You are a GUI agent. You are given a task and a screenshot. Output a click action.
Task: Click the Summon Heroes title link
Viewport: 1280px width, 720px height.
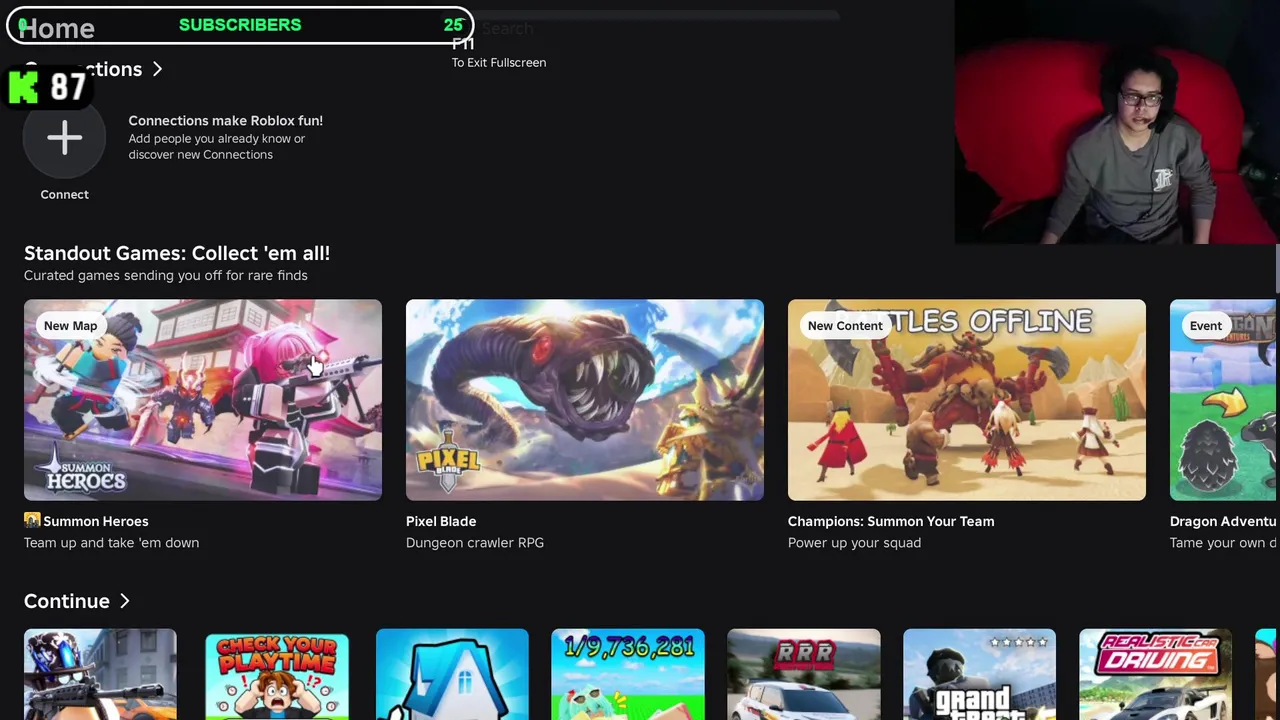coord(96,521)
